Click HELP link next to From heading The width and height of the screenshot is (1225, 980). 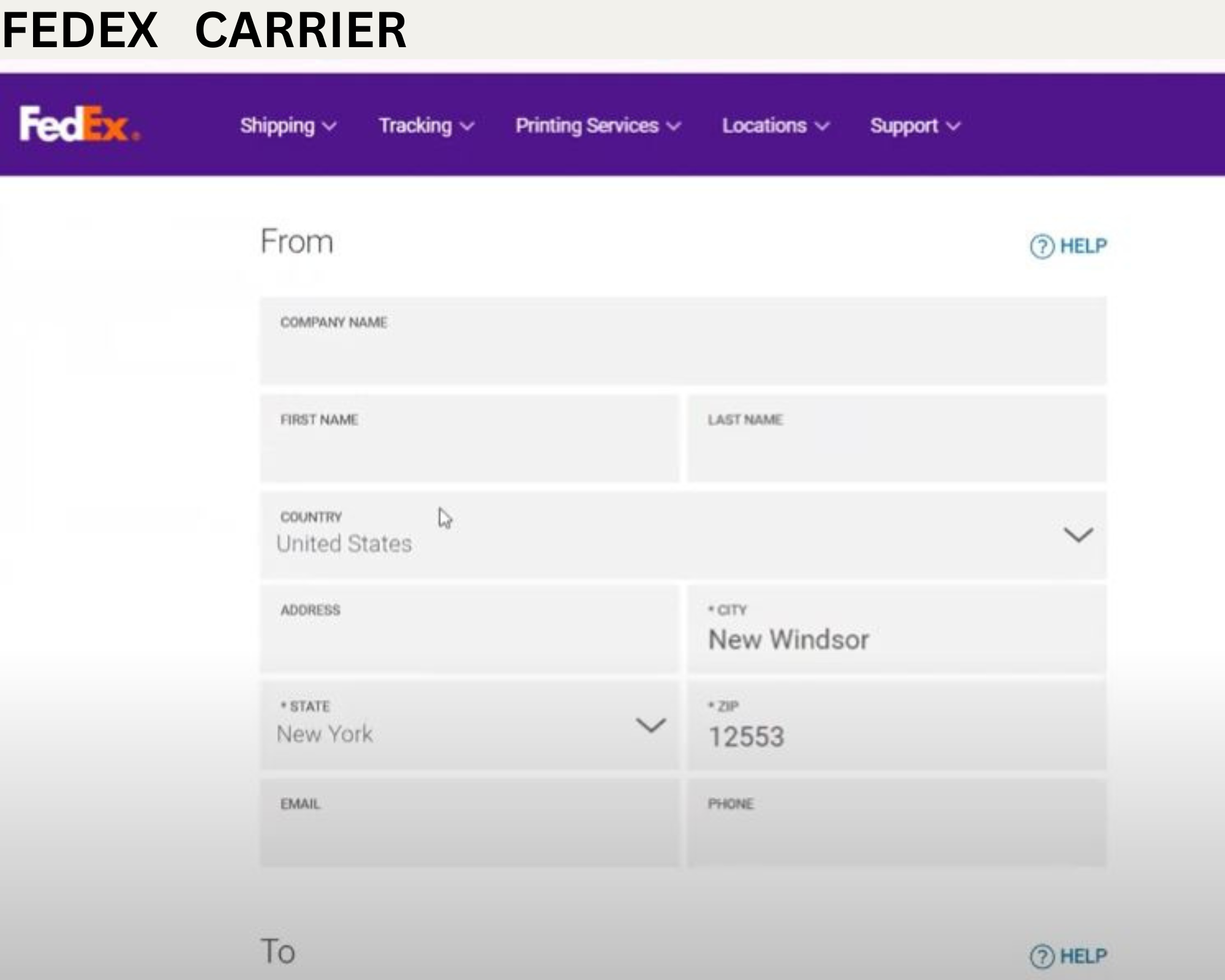pos(1083,246)
